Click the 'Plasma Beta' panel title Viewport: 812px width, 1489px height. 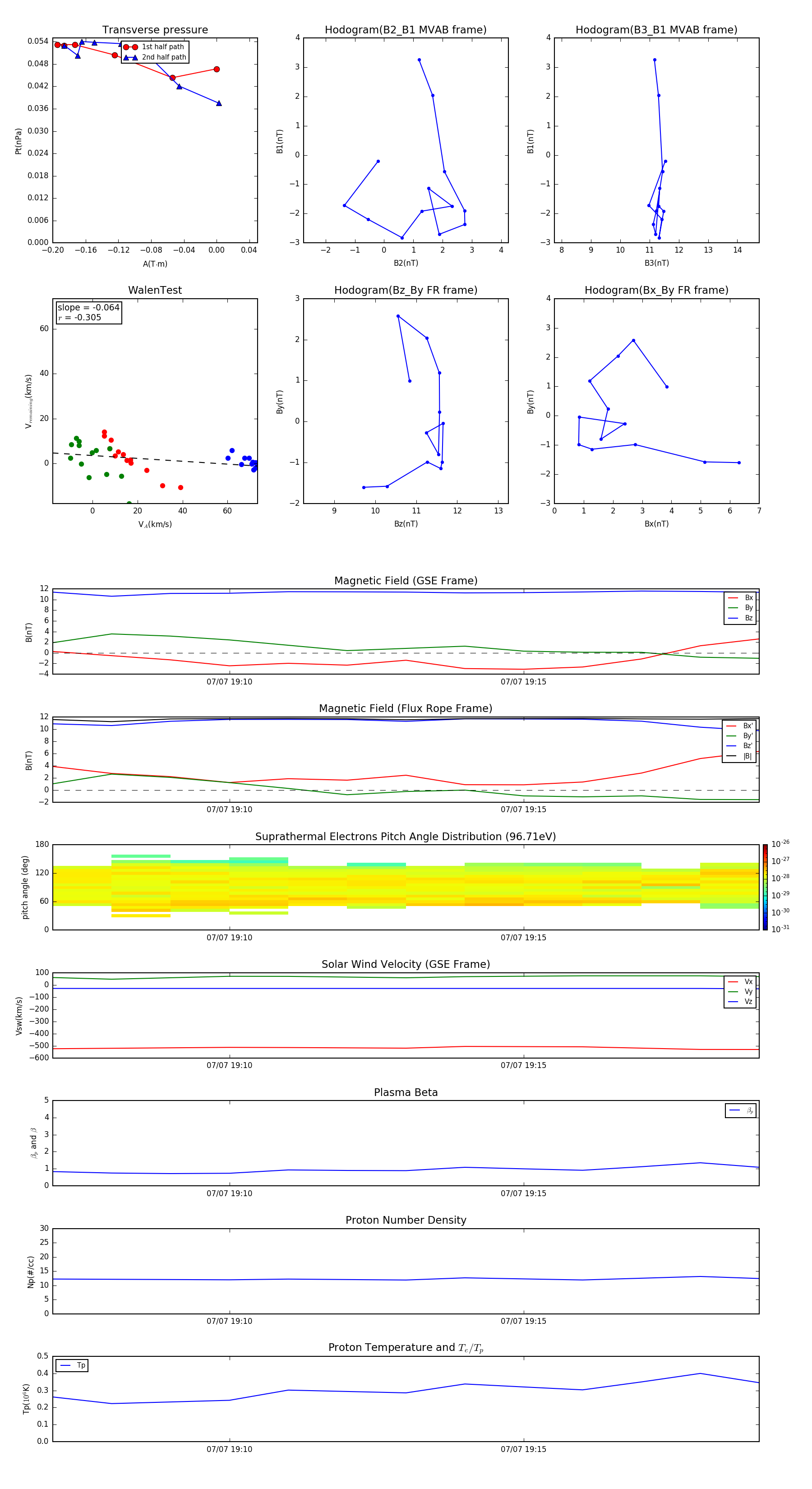406,1092
